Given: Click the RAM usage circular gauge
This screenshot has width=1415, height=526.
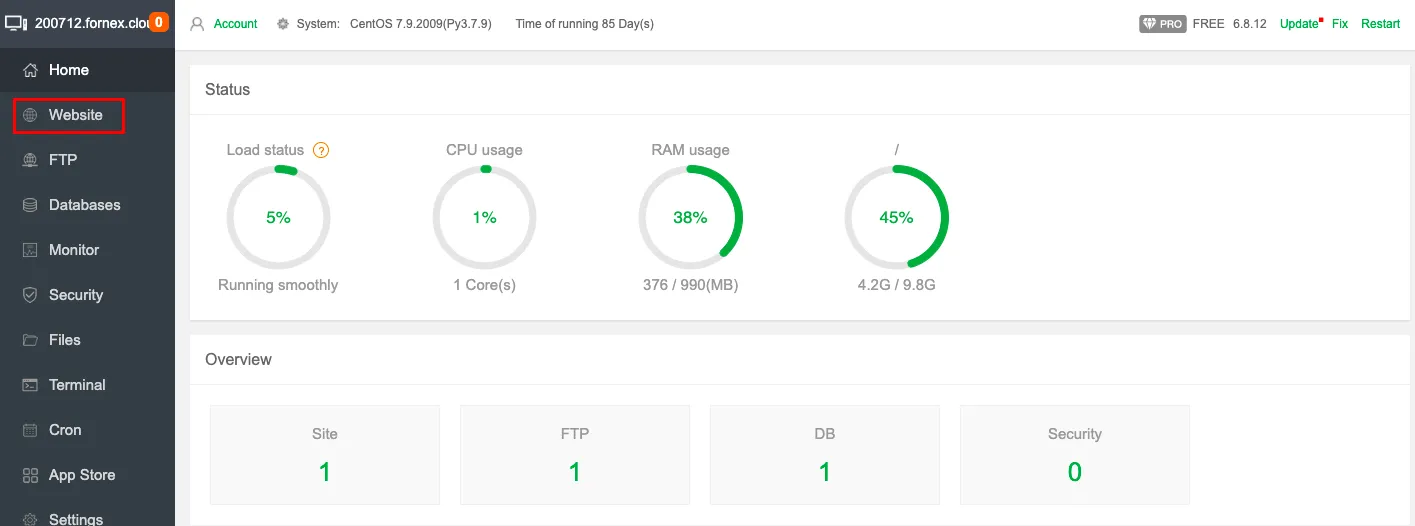Looking at the screenshot, I should coord(690,218).
